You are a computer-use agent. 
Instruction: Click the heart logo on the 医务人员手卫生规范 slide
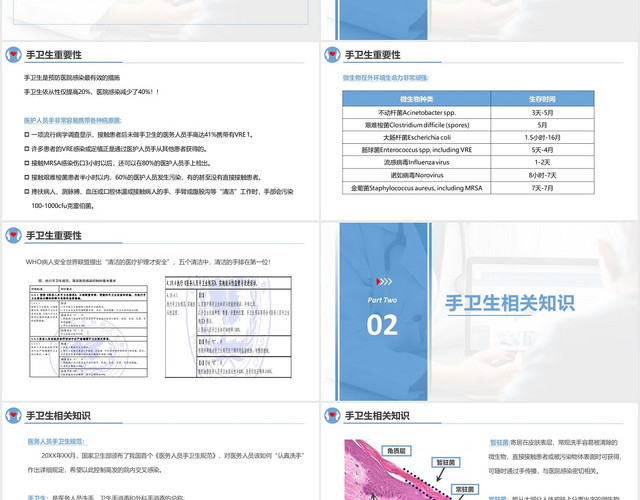[x=13, y=416]
